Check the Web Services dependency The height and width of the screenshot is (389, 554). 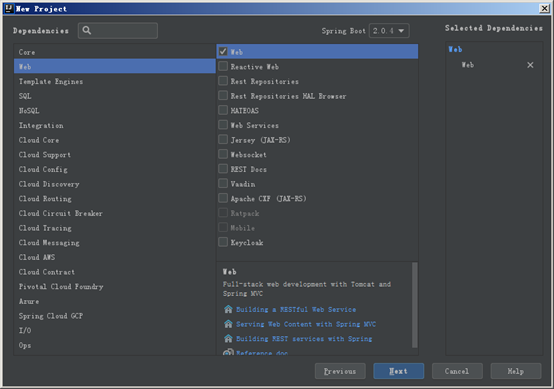coord(223,125)
